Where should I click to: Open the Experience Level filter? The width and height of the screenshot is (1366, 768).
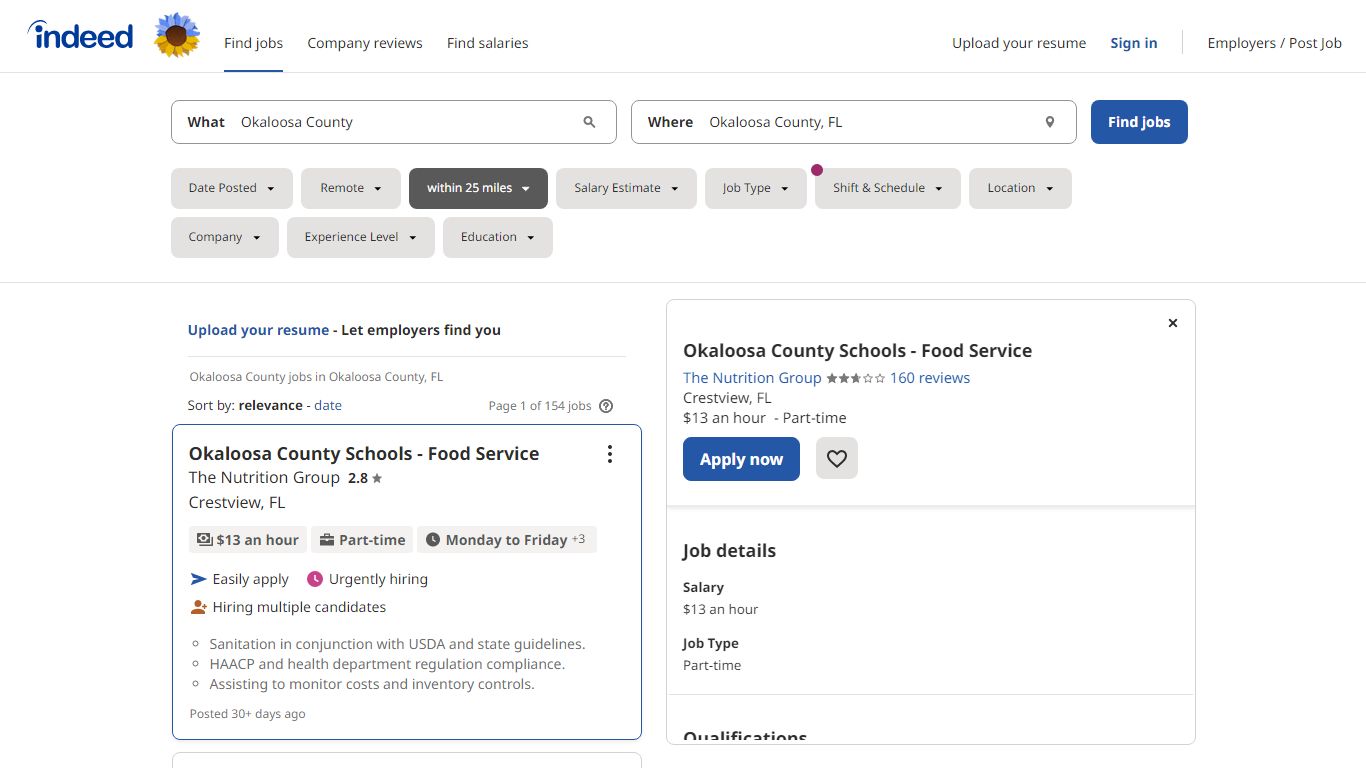(x=361, y=237)
